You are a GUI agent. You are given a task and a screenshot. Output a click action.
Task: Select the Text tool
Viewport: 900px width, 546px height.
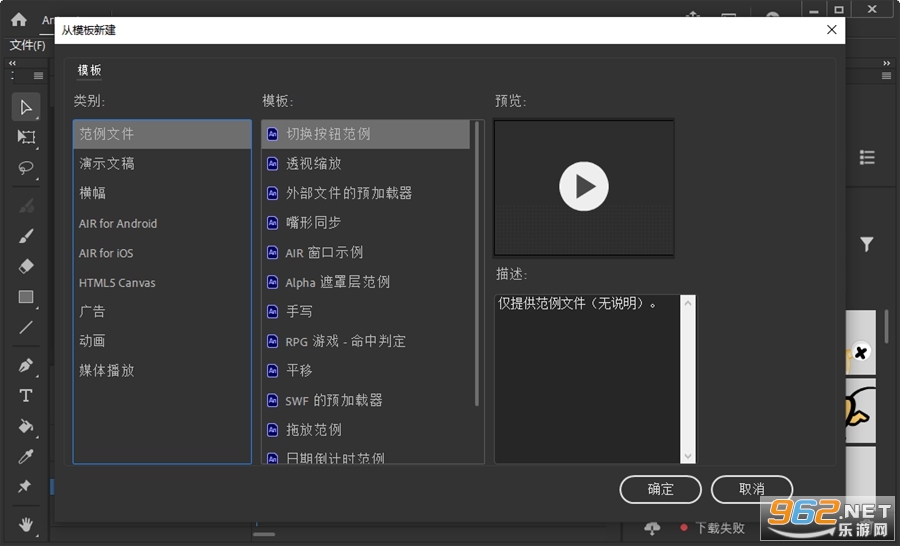[26, 396]
